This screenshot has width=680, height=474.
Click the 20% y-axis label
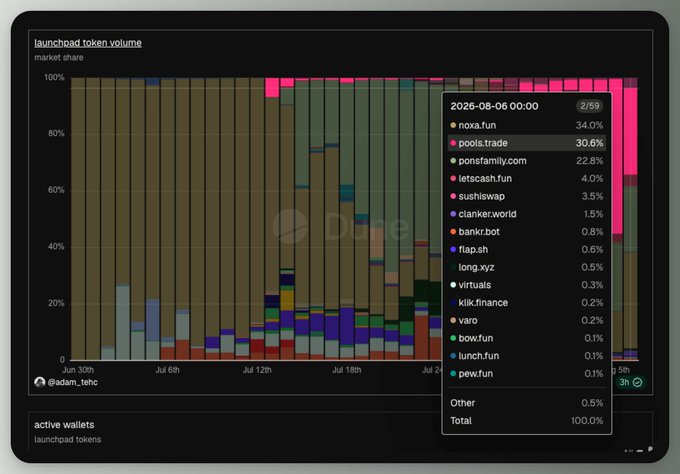point(56,303)
